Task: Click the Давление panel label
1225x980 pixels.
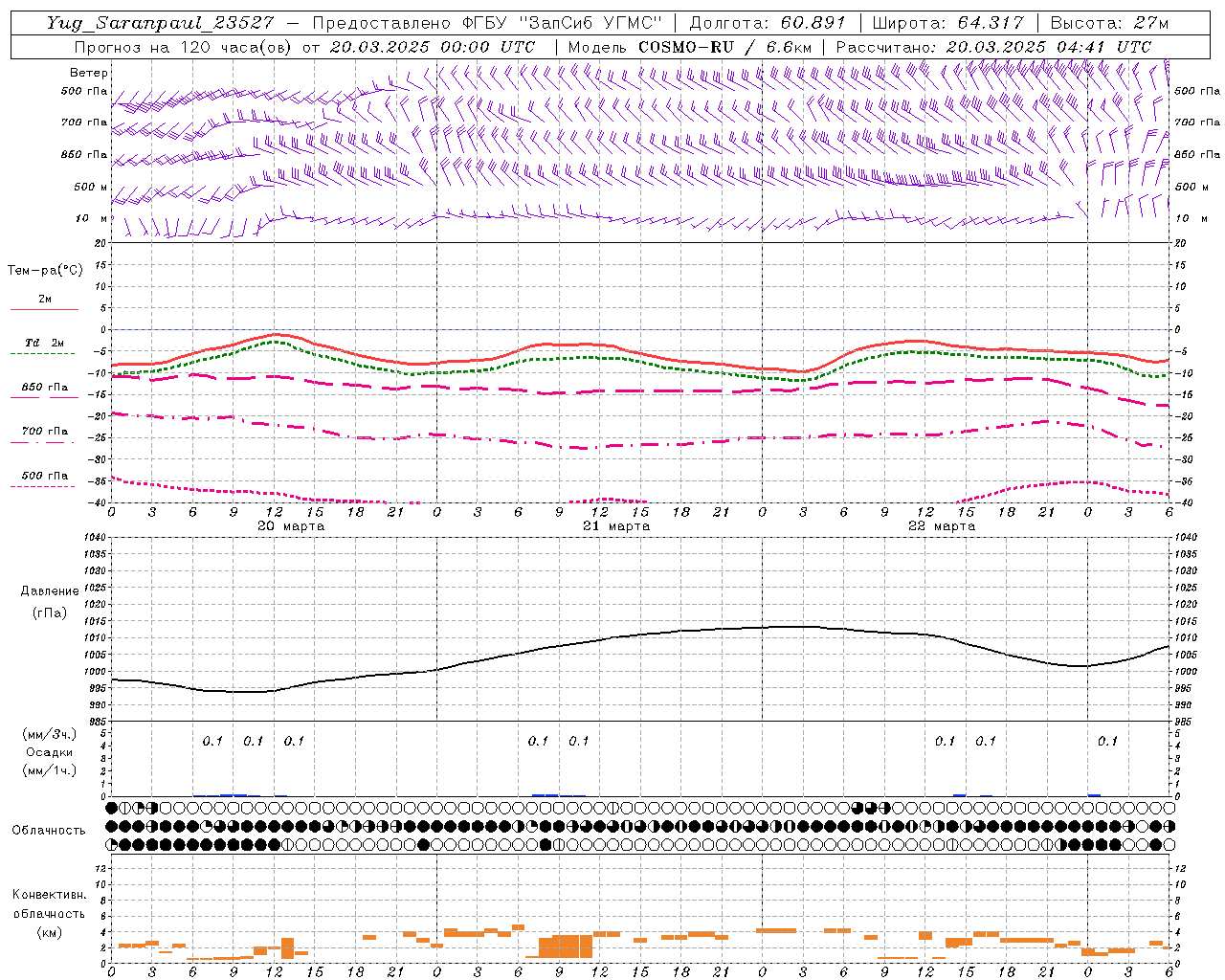Action: click(x=50, y=591)
